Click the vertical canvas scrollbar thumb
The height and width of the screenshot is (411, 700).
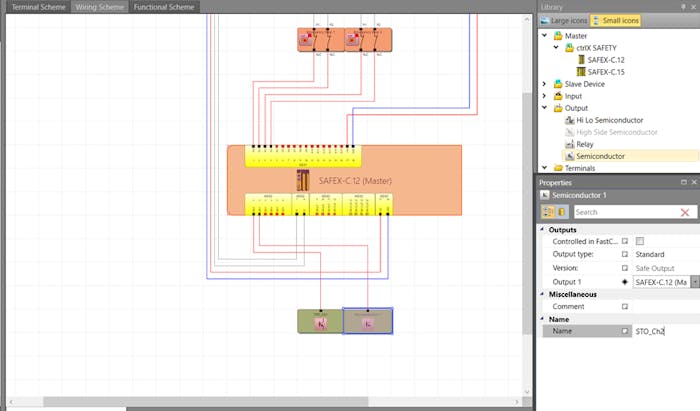[527, 213]
